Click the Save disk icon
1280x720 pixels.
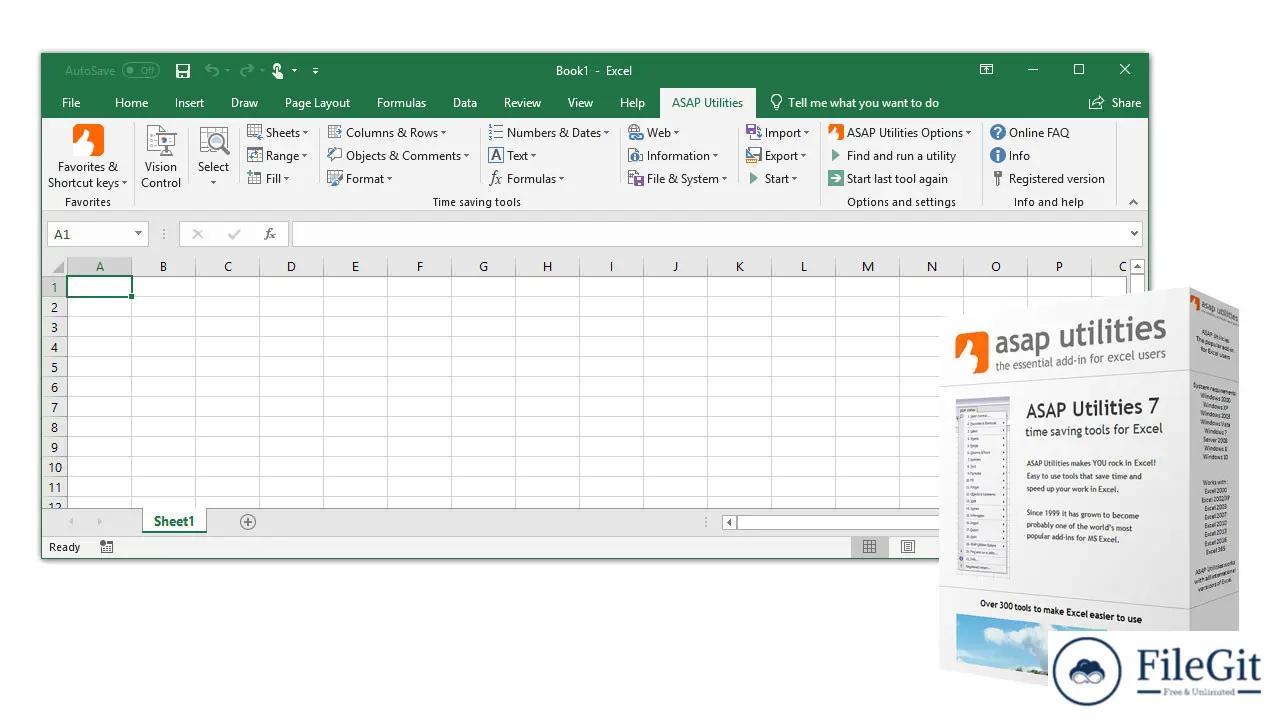coord(183,71)
